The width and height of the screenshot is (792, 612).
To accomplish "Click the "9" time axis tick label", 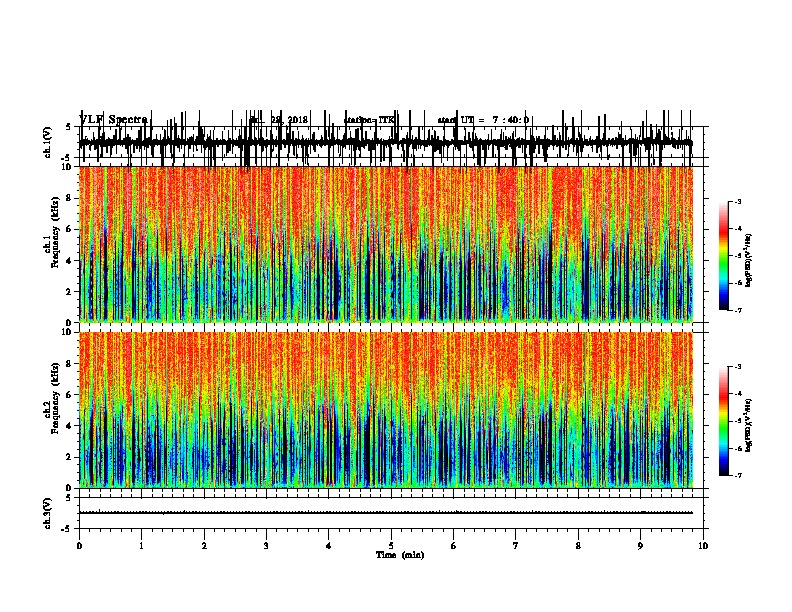I will (640, 546).
